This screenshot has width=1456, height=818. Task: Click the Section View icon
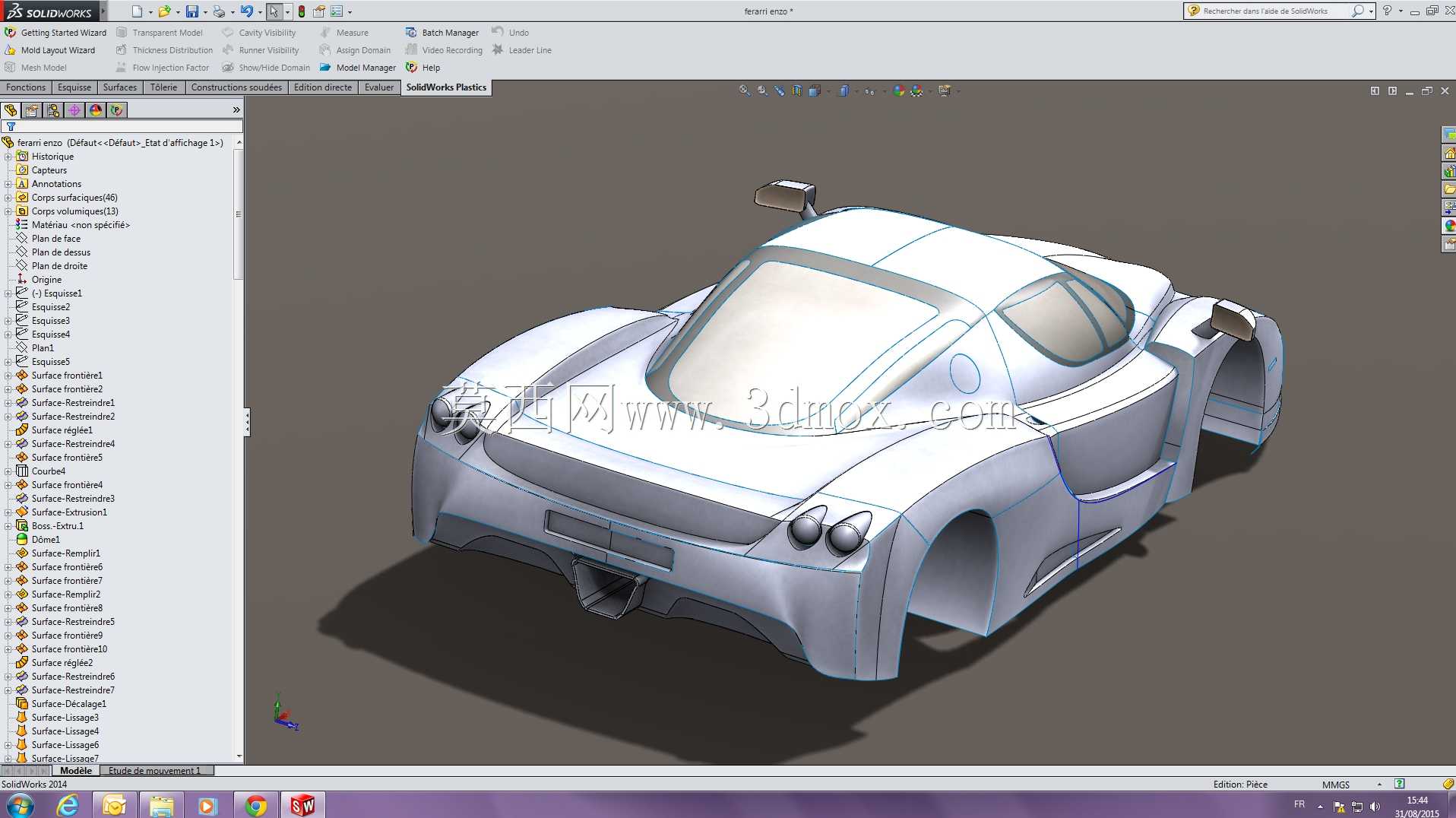tap(796, 90)
